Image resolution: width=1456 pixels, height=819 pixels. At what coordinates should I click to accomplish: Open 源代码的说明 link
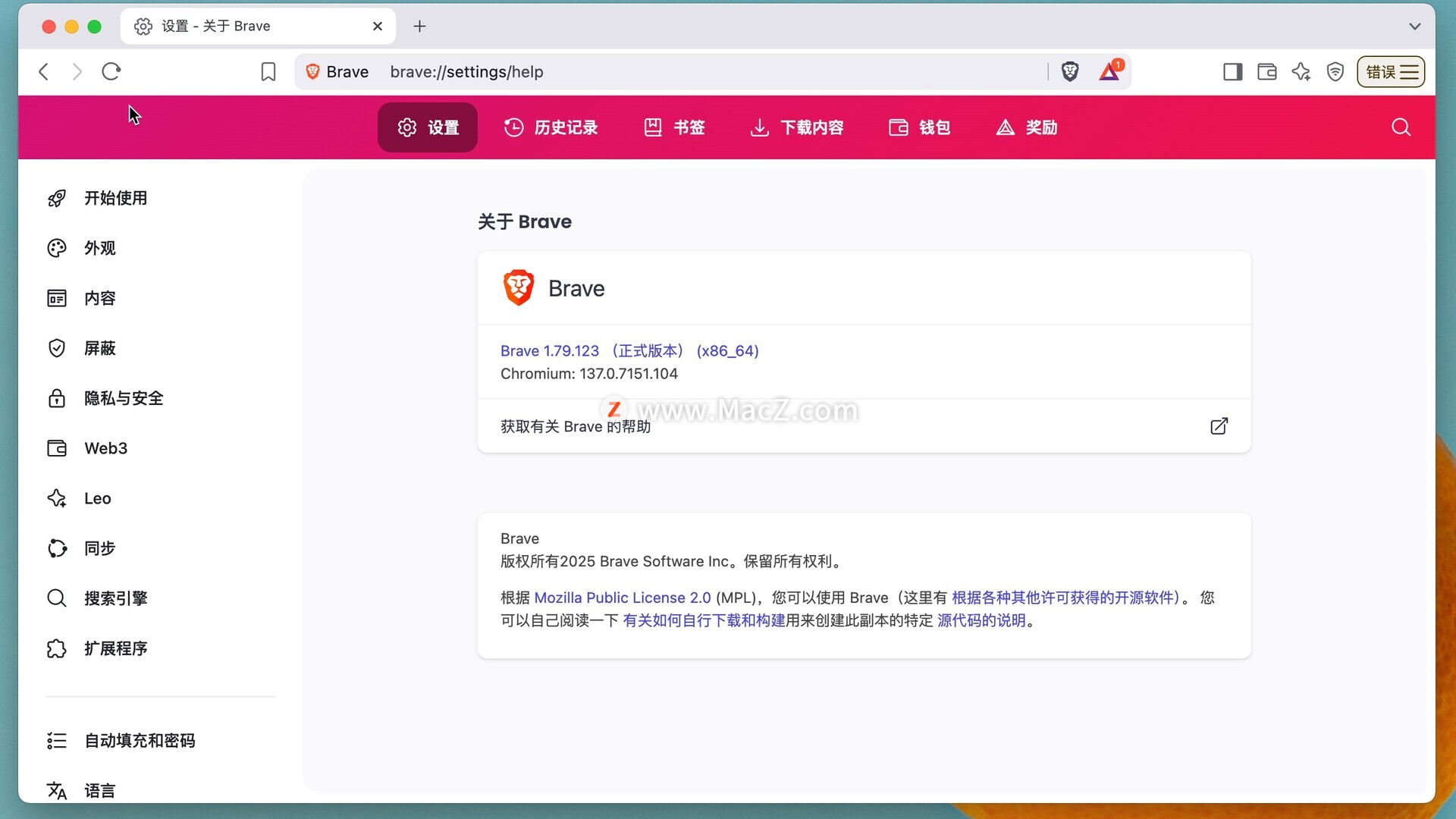[981, 620]
